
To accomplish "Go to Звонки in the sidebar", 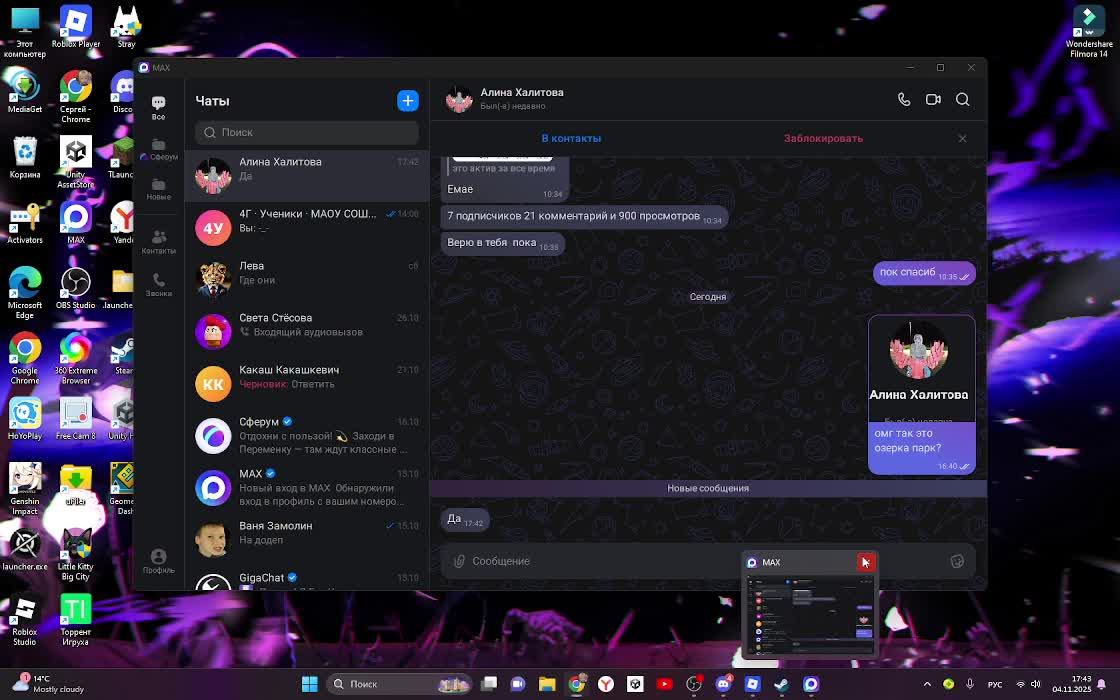I will 159,285.
